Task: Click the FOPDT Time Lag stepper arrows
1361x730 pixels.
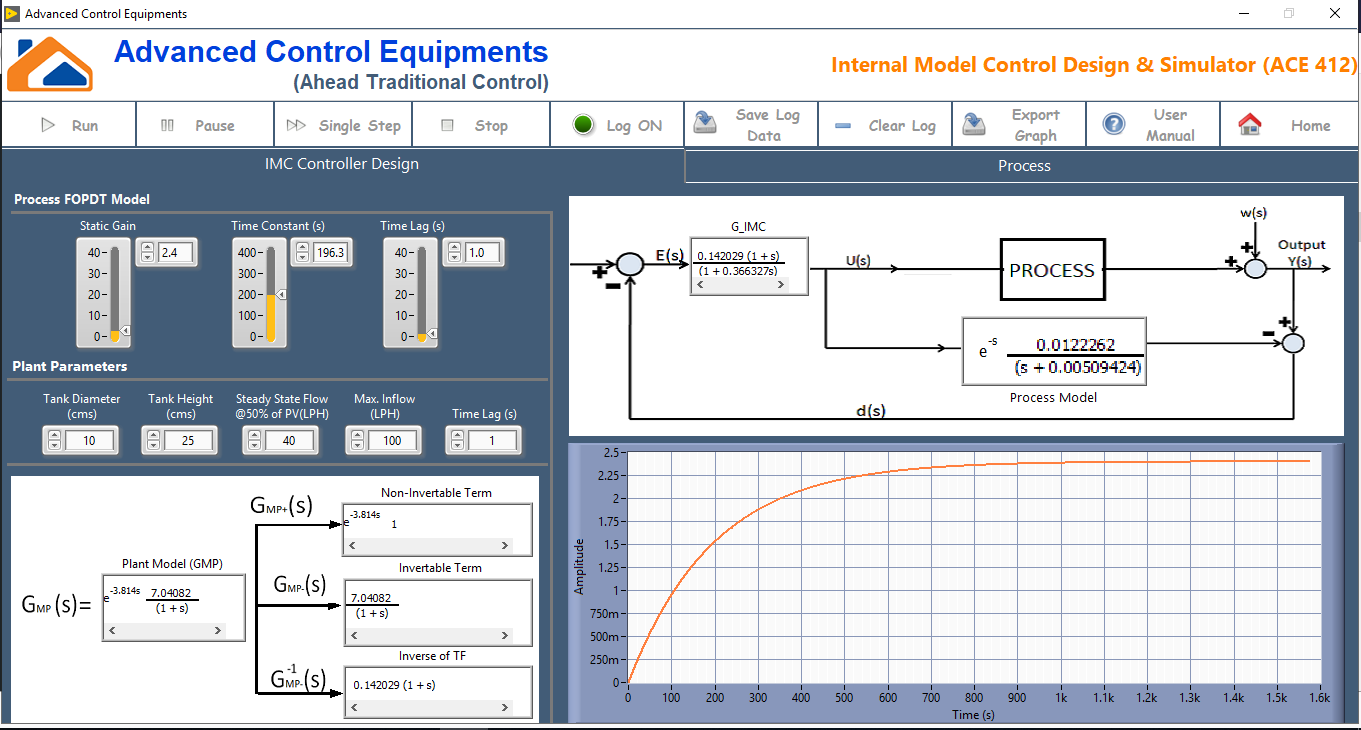Action: click(x=452, y=253)
